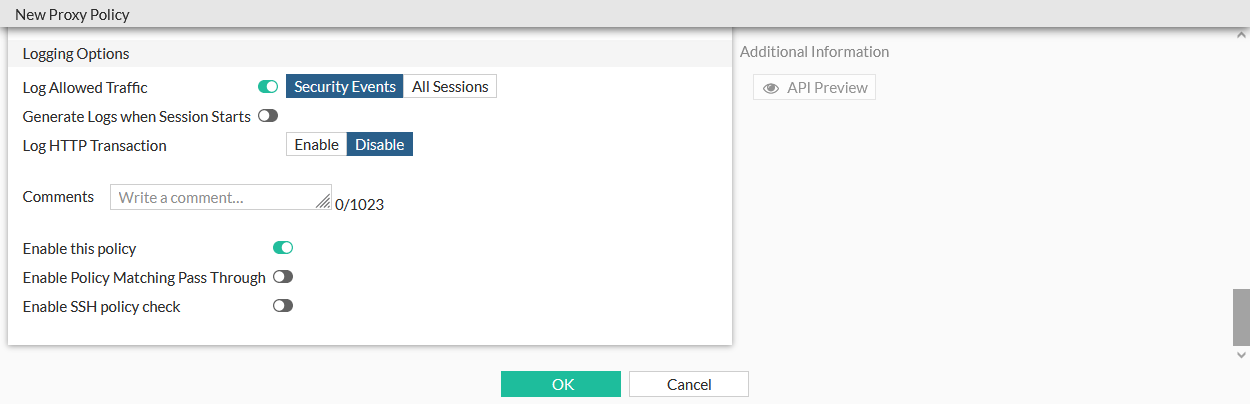Click the comment box resize handle

(x=323, y=202)
